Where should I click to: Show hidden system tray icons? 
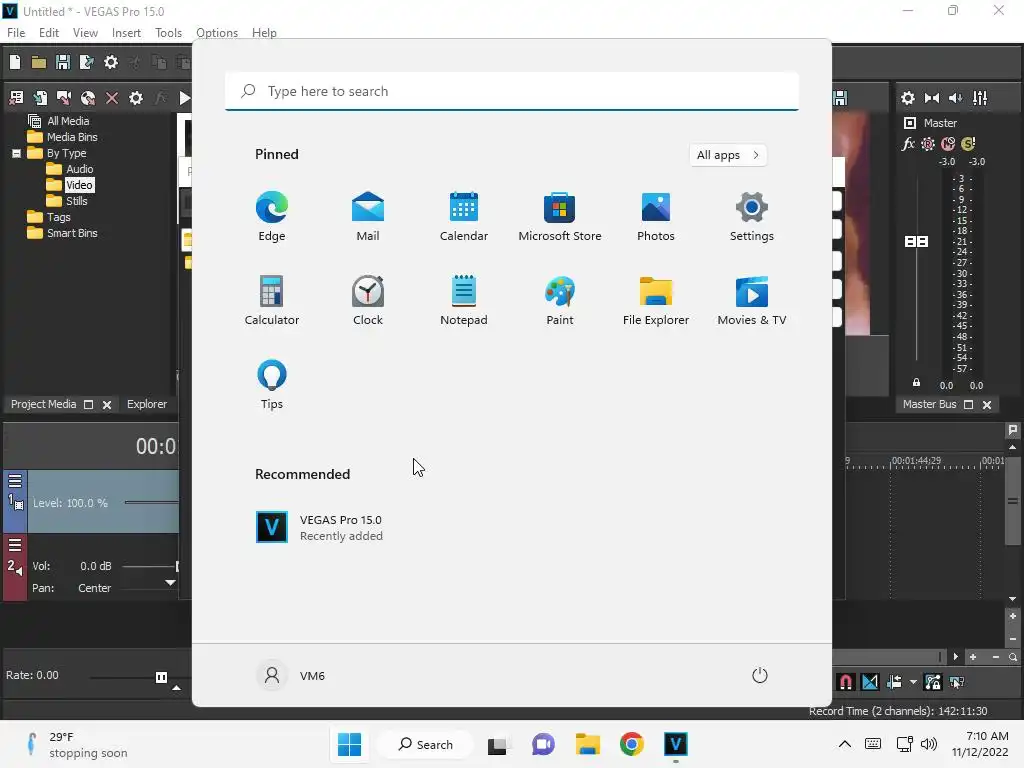pyautogui.click(x=844, y=744)
